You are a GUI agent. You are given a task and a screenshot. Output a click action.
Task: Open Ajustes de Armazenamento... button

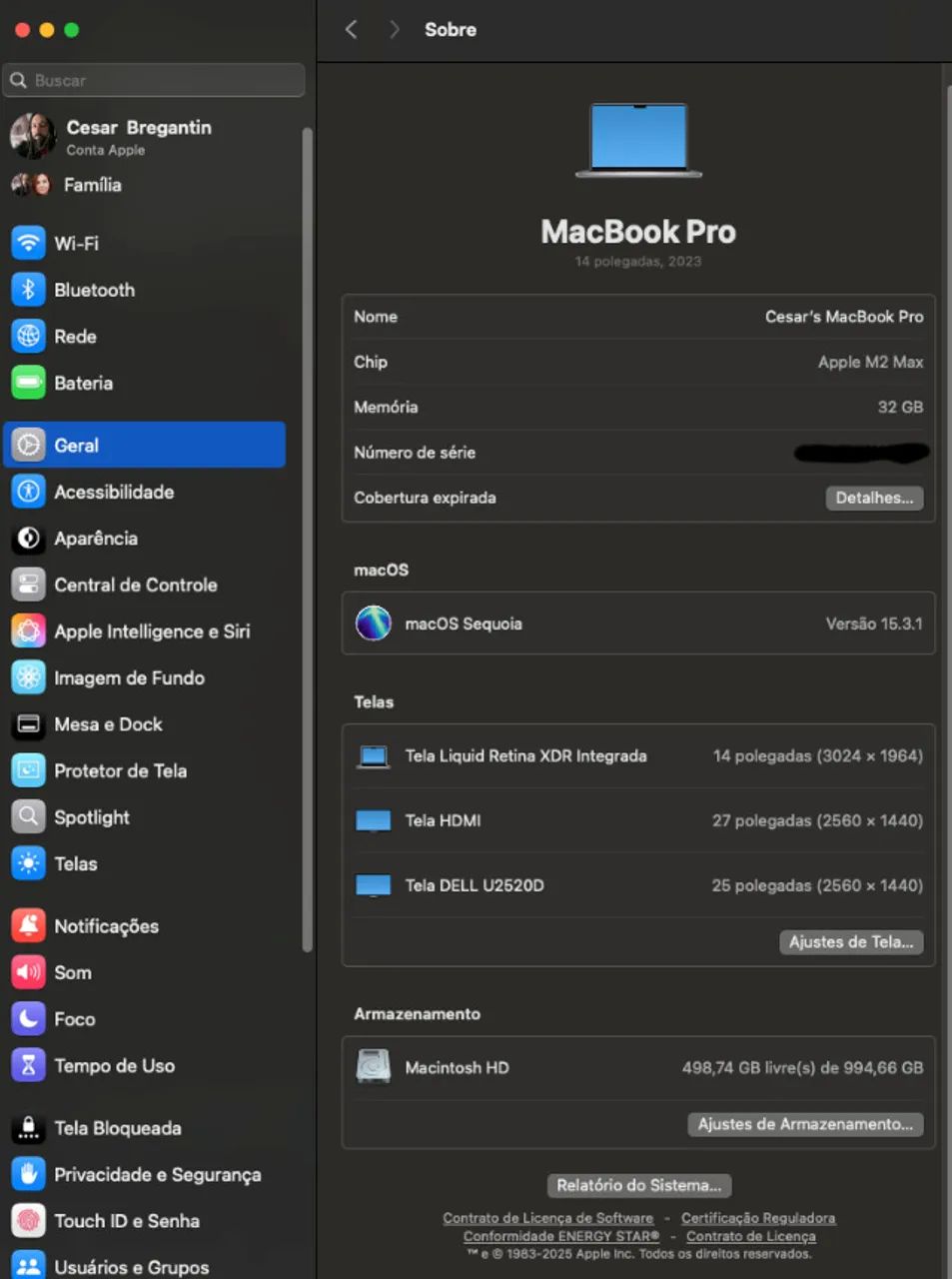[805, 1124]
